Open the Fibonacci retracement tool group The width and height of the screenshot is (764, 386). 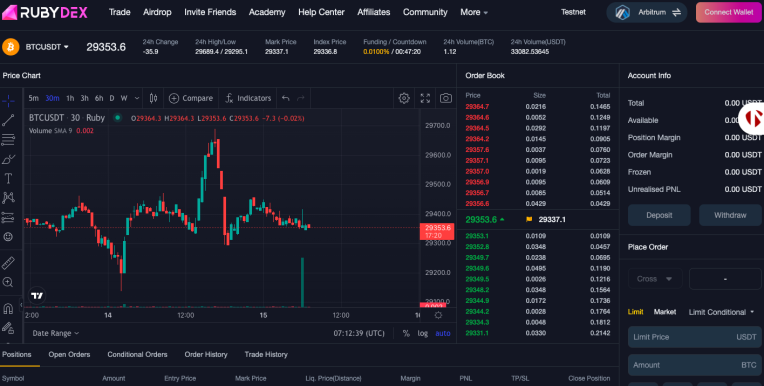(x=8, y=140)
